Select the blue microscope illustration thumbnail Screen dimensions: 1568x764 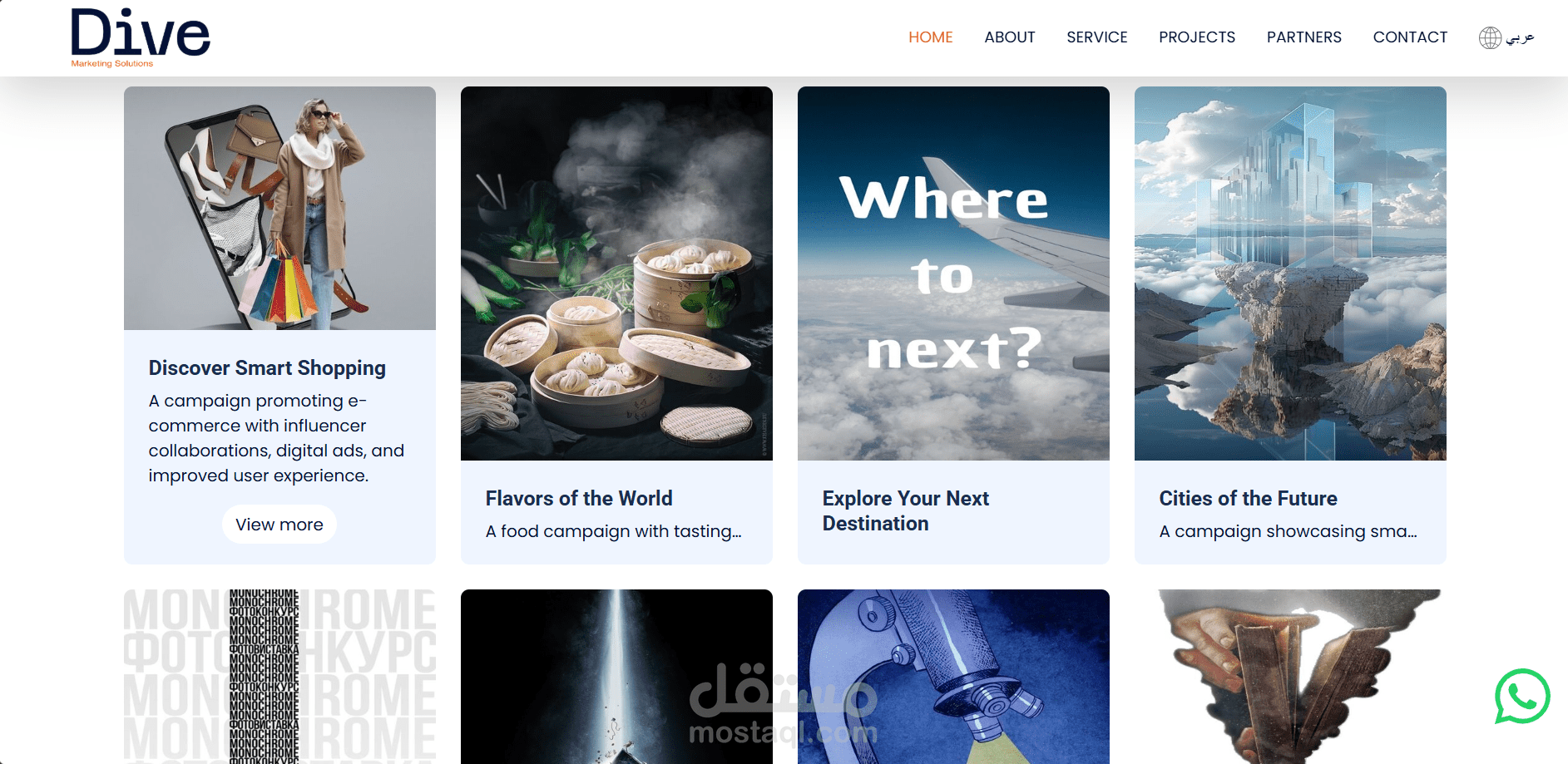pos(953,677)
